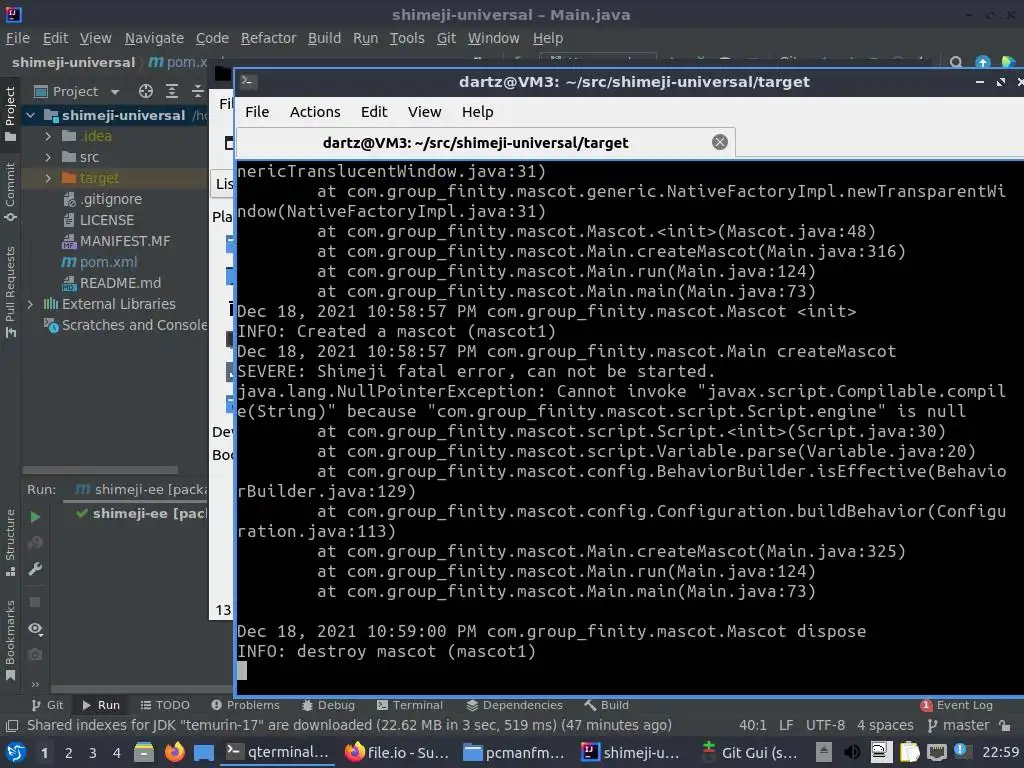Open the terminal View menu
1024x768 pixels.
point(424,112)
